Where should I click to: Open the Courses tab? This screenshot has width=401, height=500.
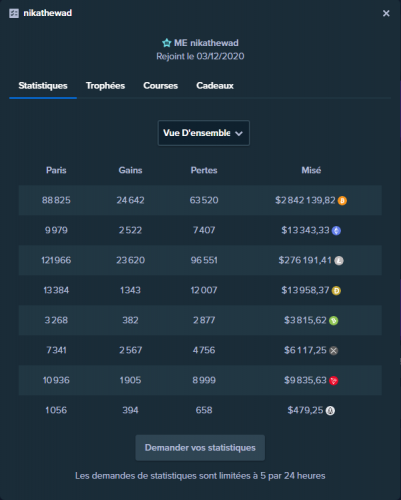click(161, 86)
